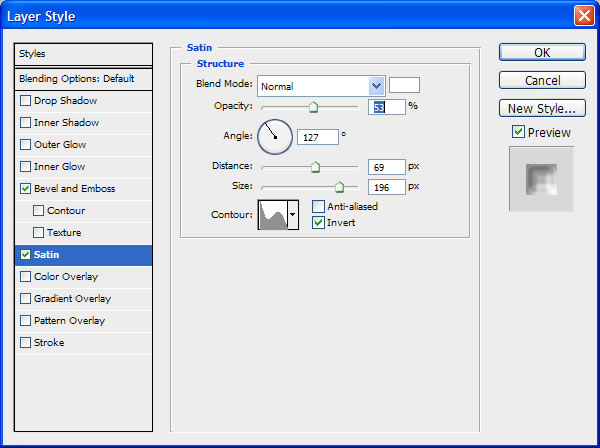Click the Angle value field

coord(318,137)
